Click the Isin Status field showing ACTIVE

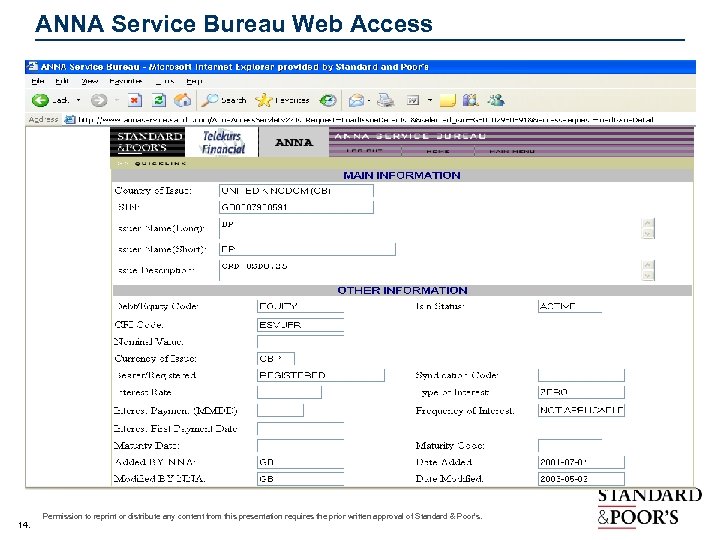point(569,306)
